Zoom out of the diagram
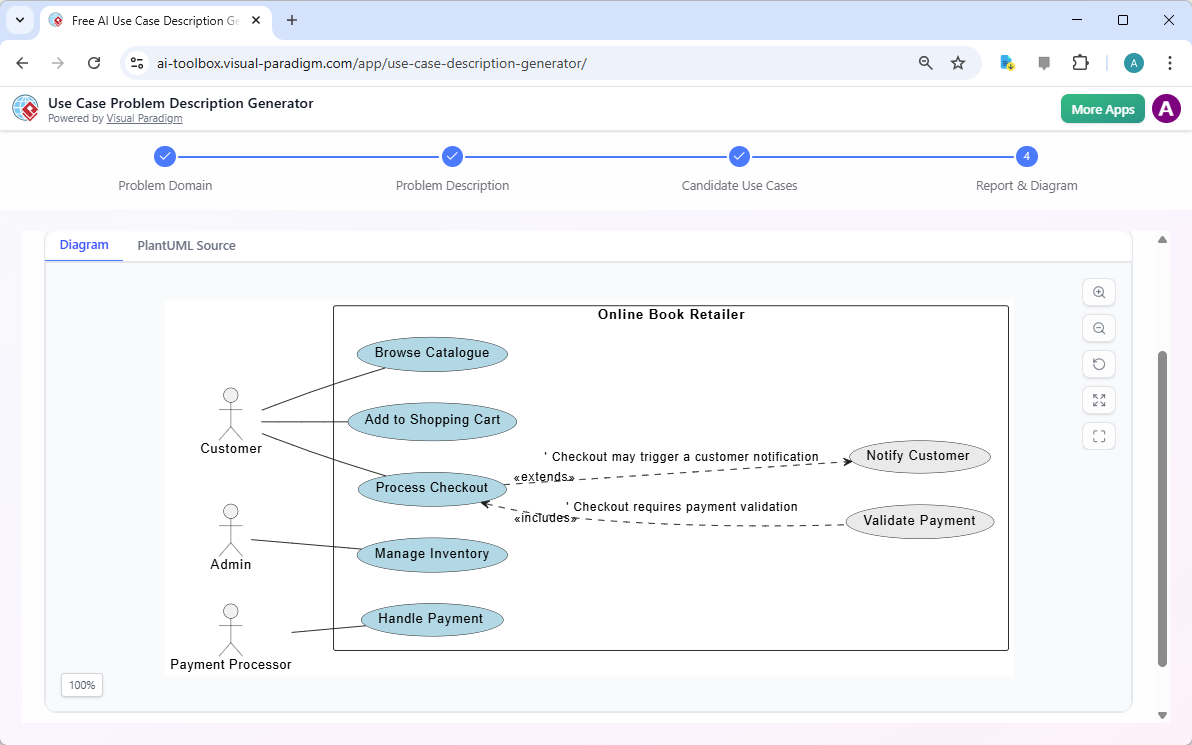Viewport: 1192px width, 745px height. [x=1098, y=328]
